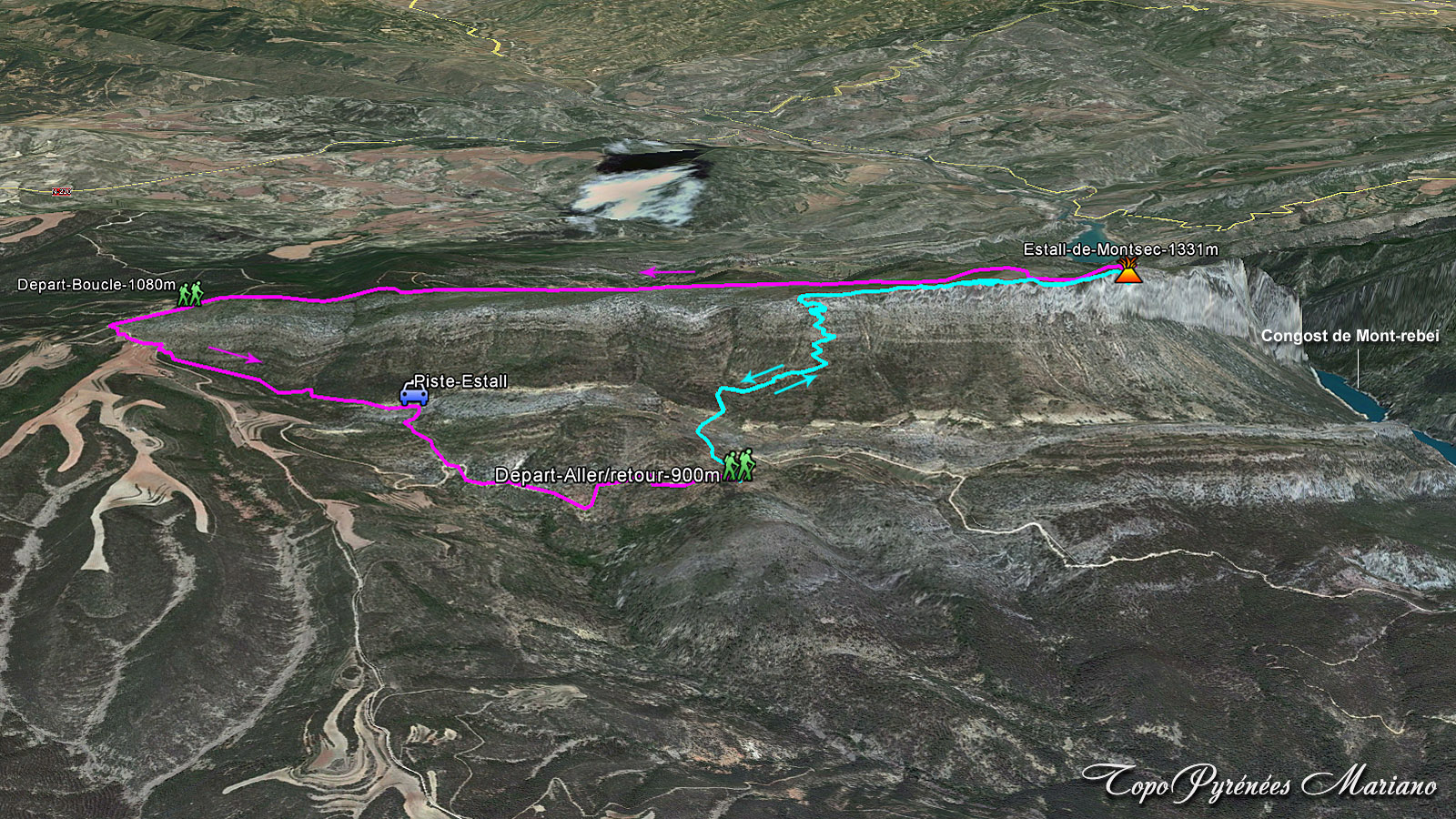Click the summit marker at Estall-de-Montsec
Image resolution: width=1456 pixels, height=819 pixels.
tap(1128, 270)
